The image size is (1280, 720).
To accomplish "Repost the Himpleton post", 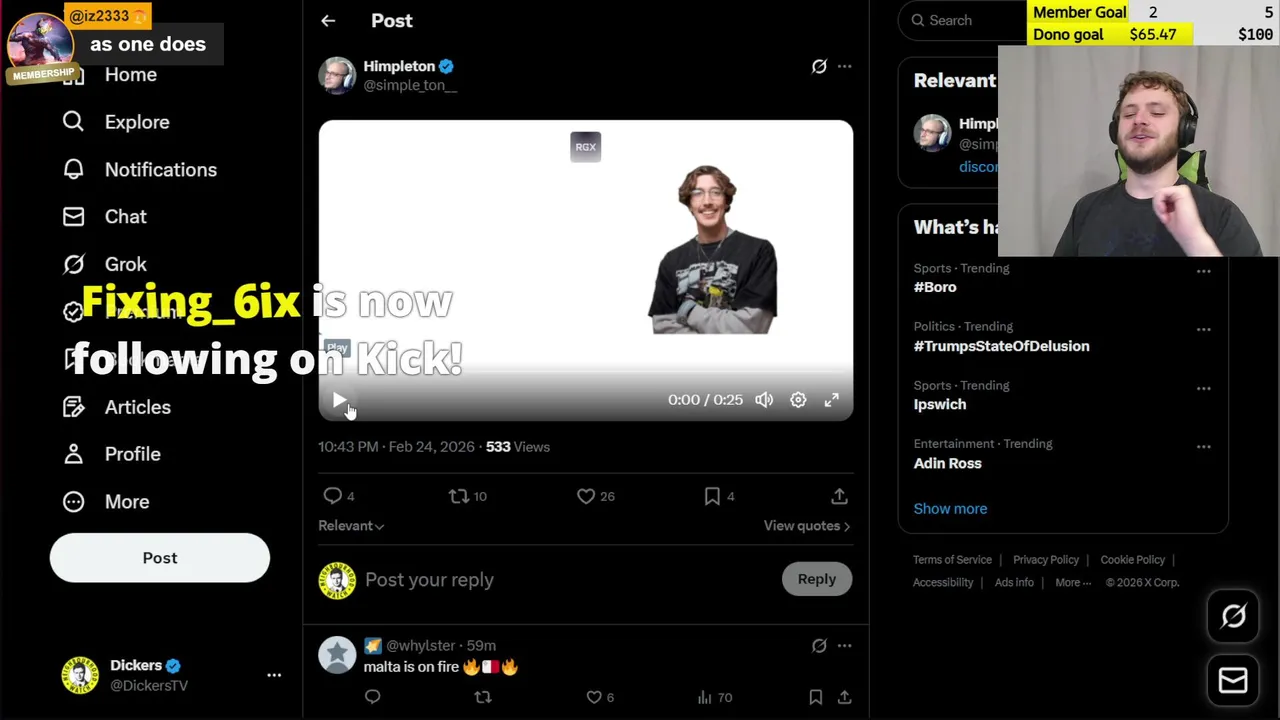I will click(459, 496).
